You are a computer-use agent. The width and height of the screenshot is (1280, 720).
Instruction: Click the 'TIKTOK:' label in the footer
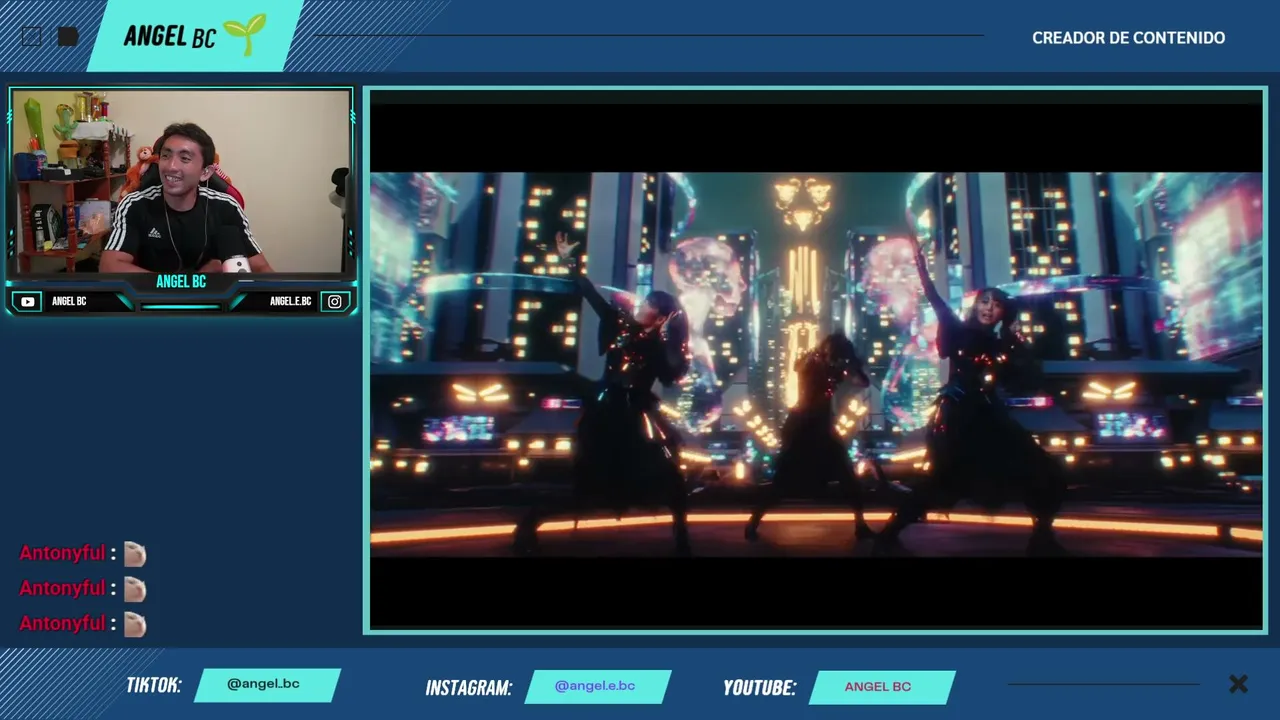tap(154, 685)
